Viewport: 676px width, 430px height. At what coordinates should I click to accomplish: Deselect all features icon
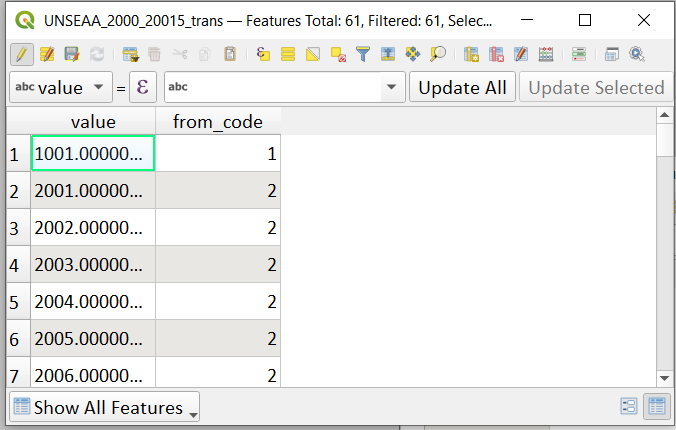338,54
